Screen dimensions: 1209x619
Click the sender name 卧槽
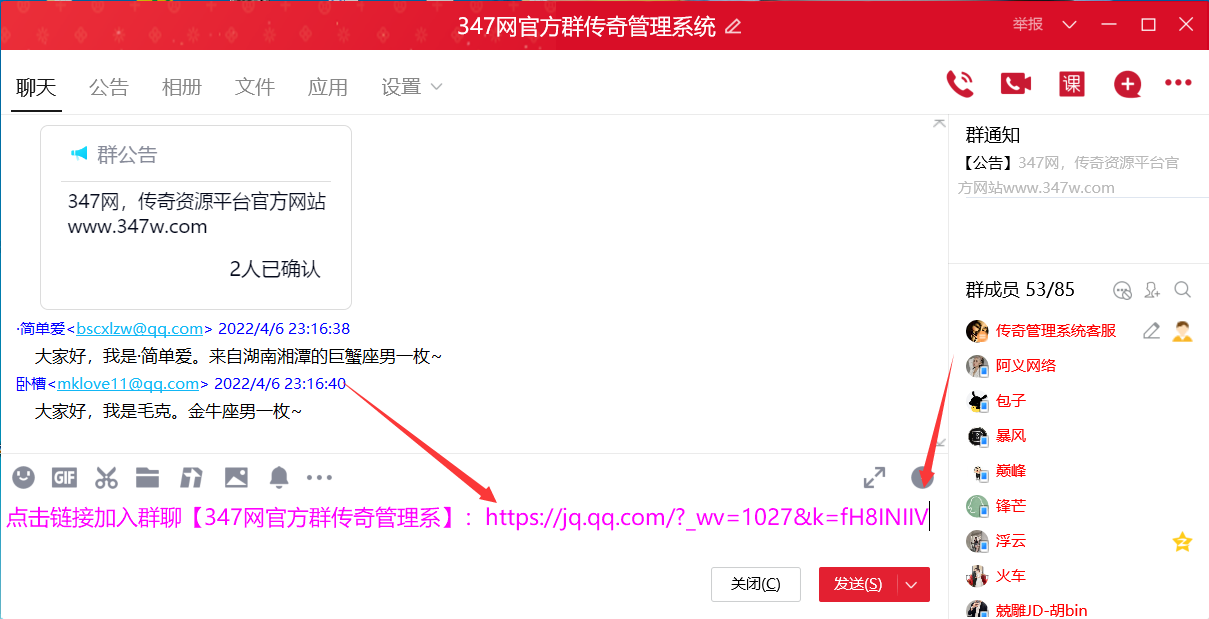(x=32, y=384)
